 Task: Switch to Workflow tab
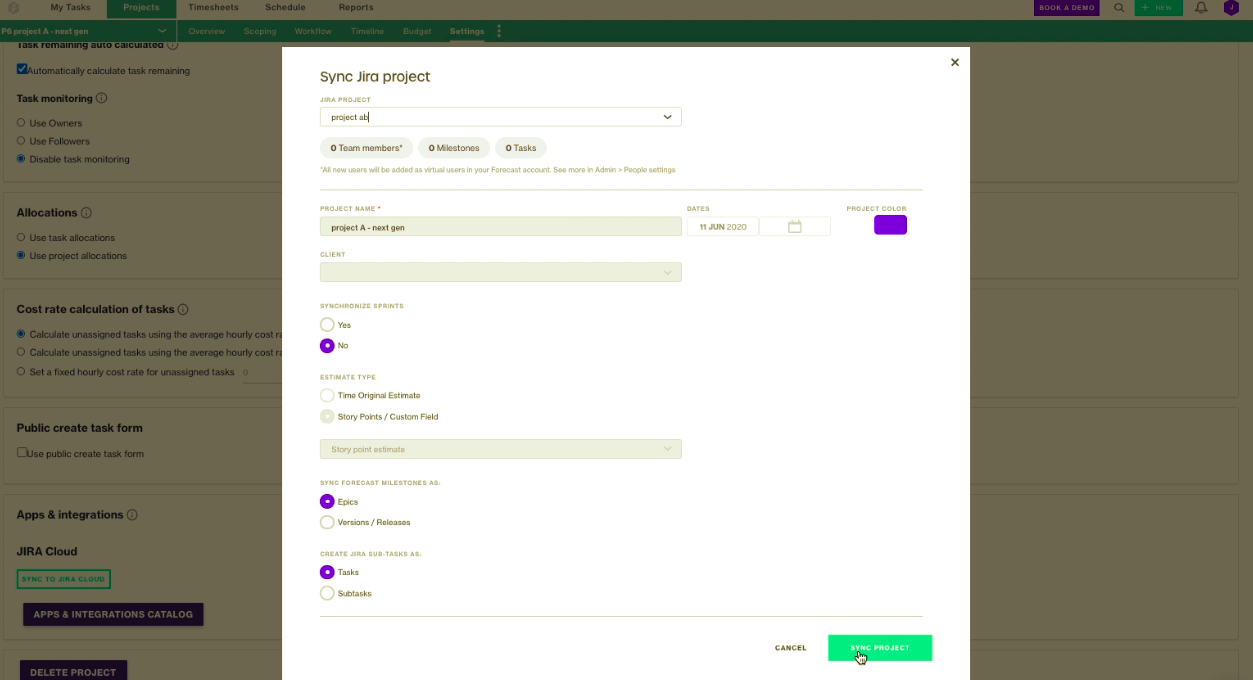(313, 31)
